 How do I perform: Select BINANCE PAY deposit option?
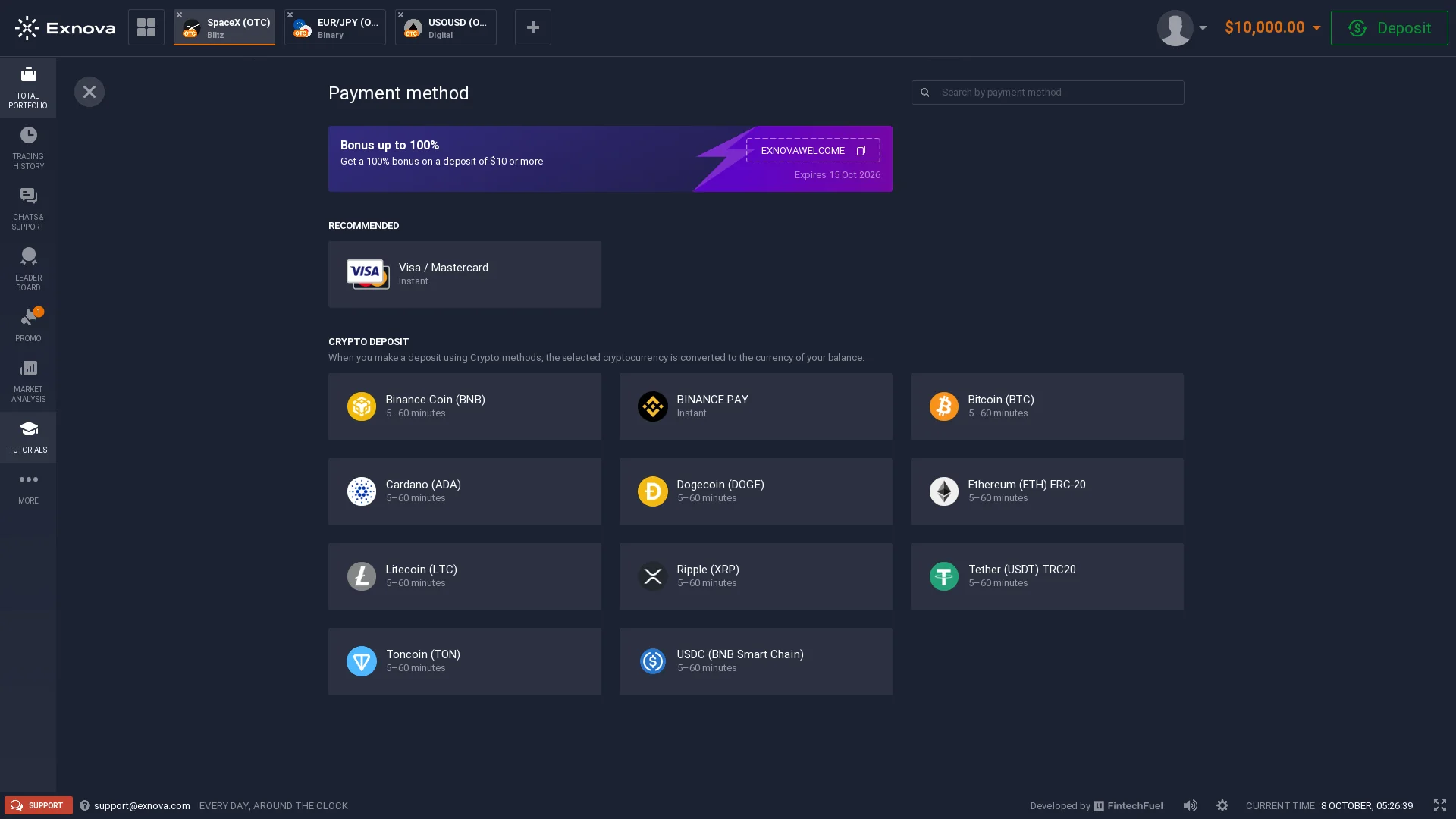pos(756,406)
